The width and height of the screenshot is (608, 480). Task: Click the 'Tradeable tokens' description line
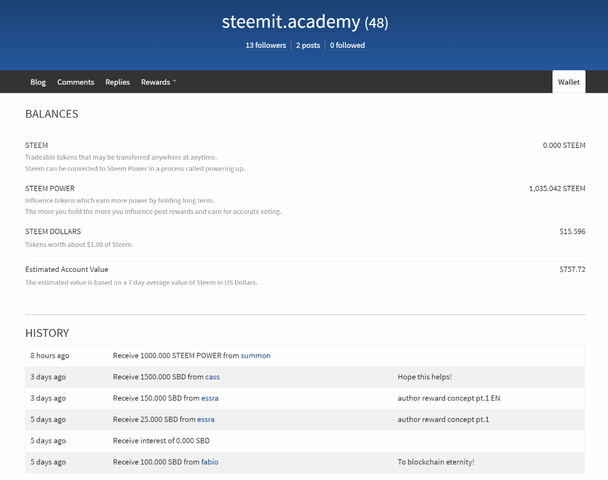click(121, 157)
